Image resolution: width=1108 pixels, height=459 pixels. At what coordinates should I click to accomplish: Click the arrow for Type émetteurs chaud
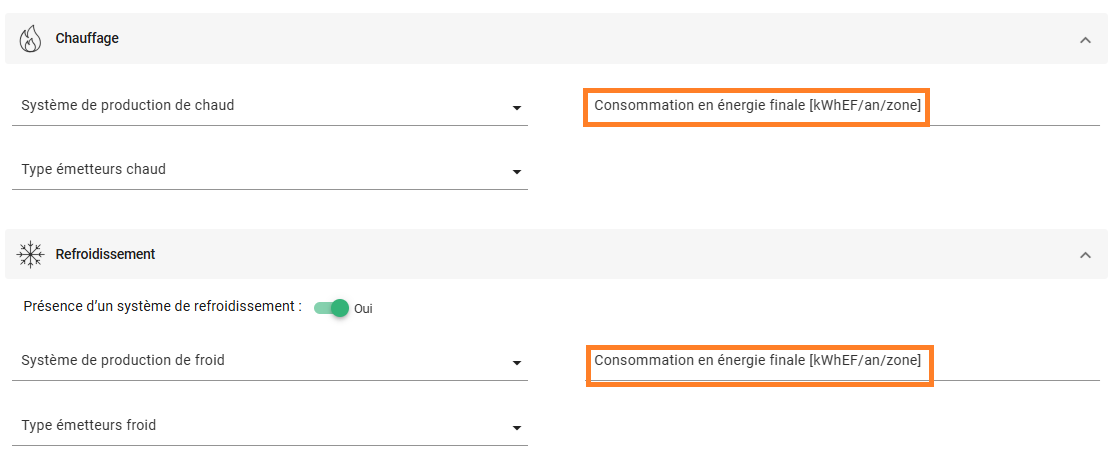[x=517, y=172]
